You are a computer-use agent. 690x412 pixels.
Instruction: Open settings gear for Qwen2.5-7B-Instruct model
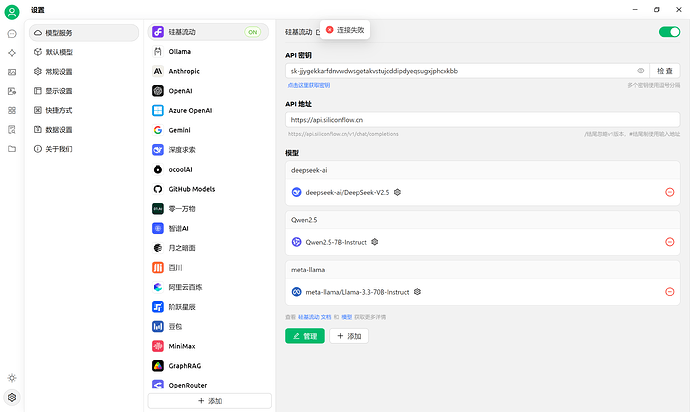374,242
